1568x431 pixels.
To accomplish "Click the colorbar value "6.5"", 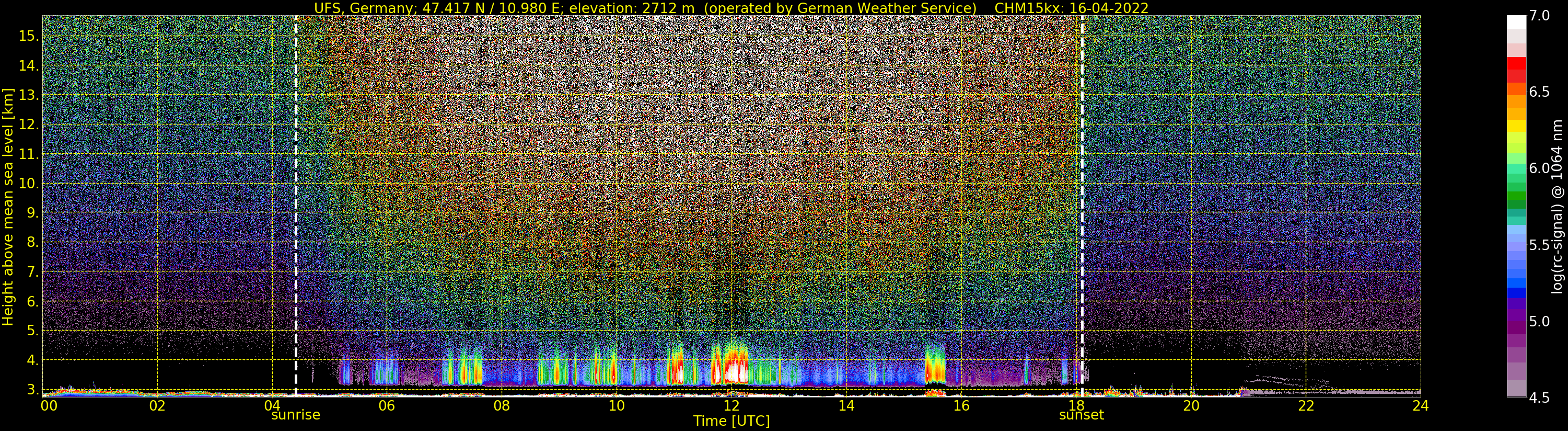I will tap(1539, 92).
